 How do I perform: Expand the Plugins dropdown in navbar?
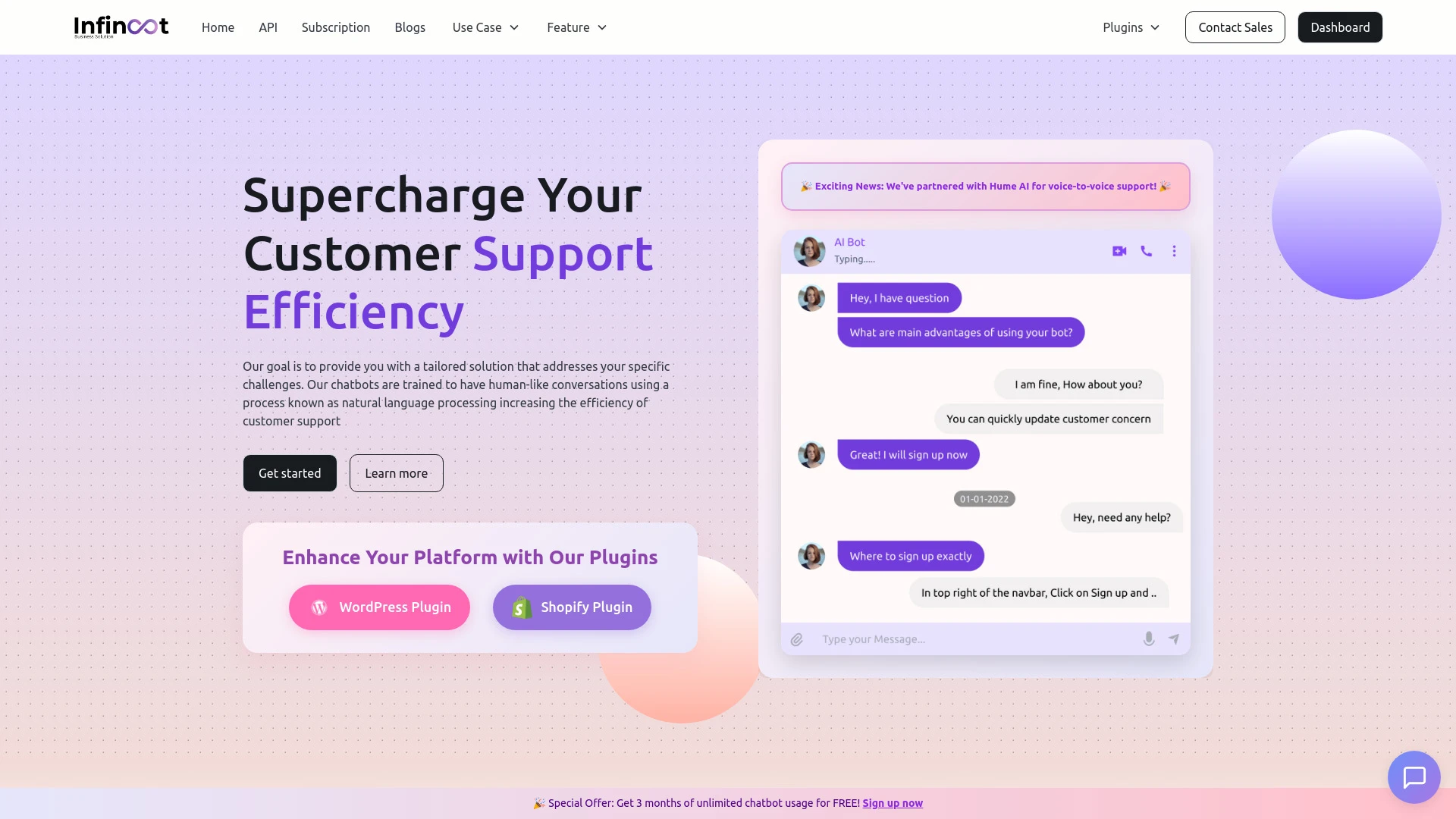click(x=1131, y=27)
